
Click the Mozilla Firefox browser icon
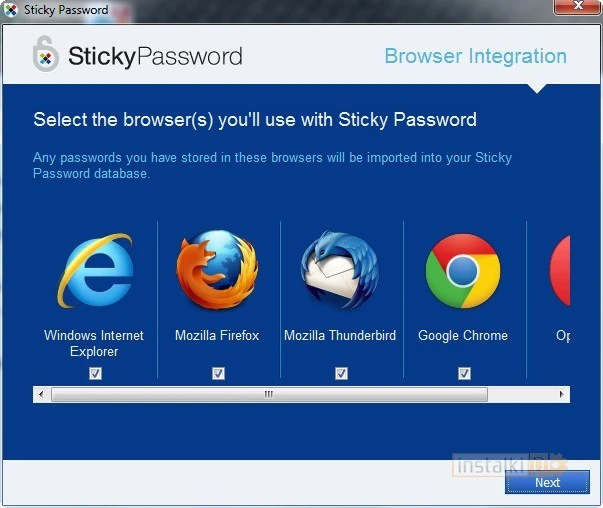click(x=217, y=270)
